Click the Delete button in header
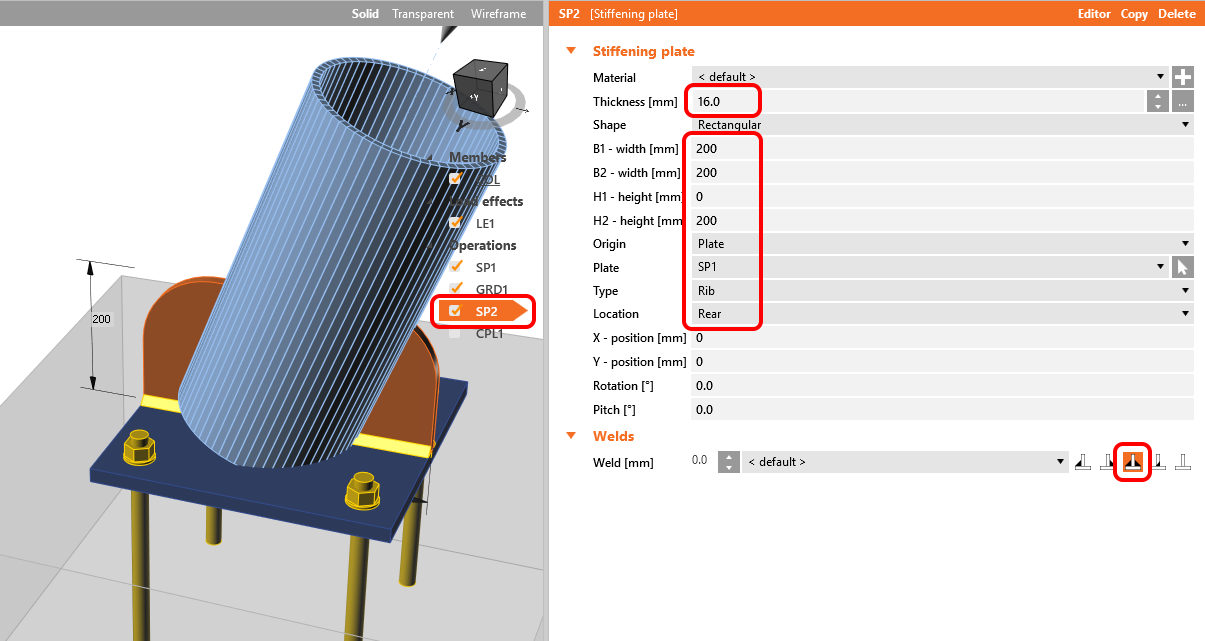Image resolution: width=1205 pixels, height=641 pixels. tap(1177, 14)
